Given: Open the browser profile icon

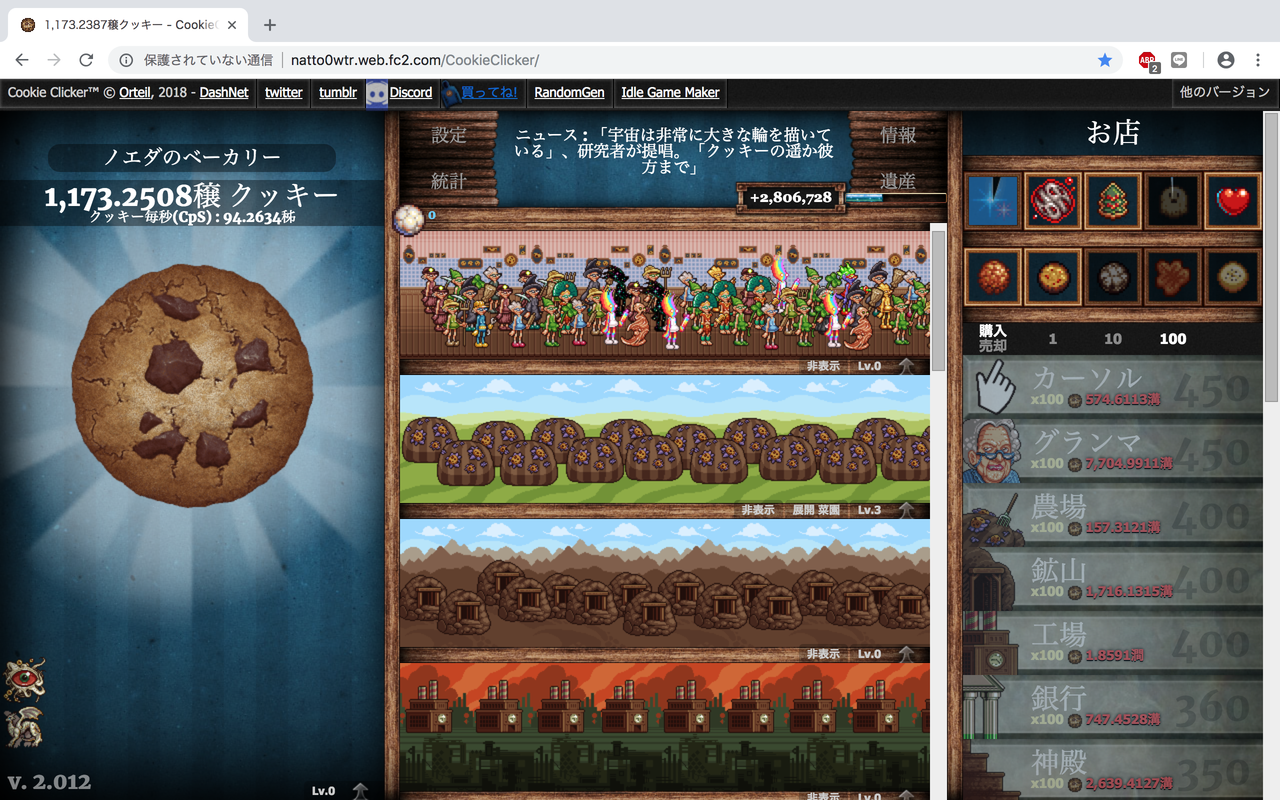Looking at the screenshot, I should coord(1225,60).
